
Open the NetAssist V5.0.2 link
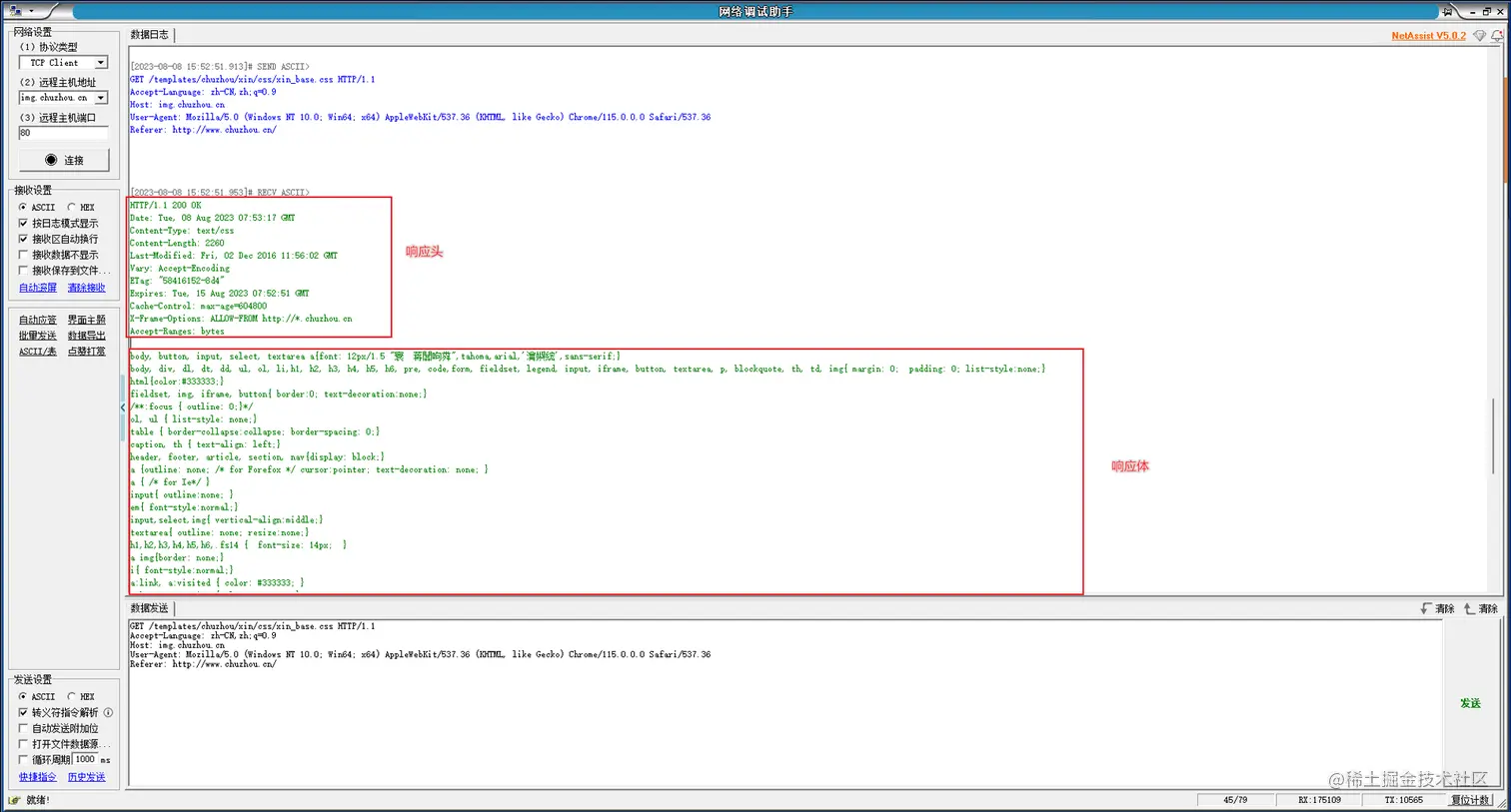1429,36
